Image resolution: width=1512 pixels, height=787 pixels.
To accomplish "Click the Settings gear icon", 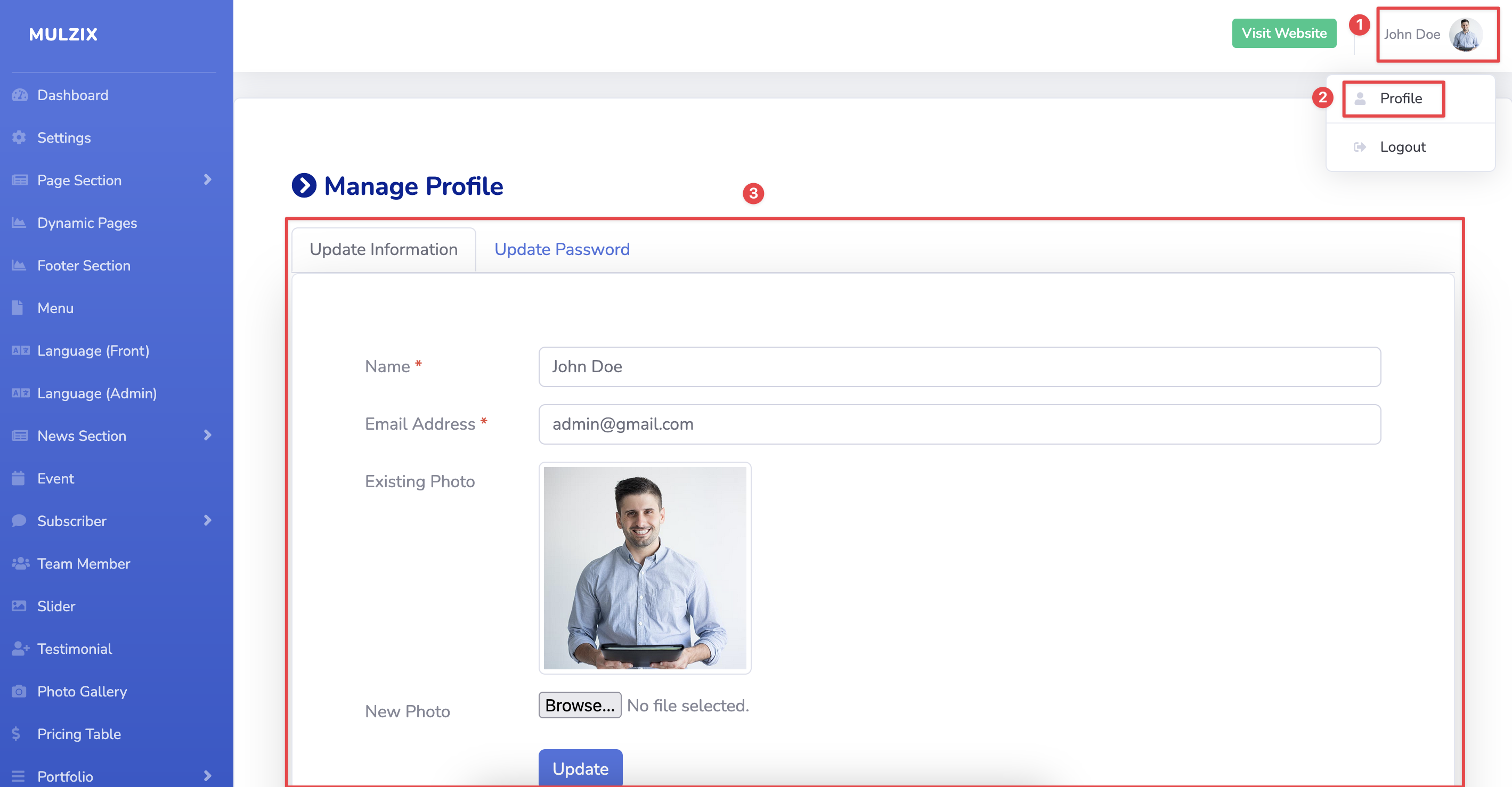I will 19,137.
